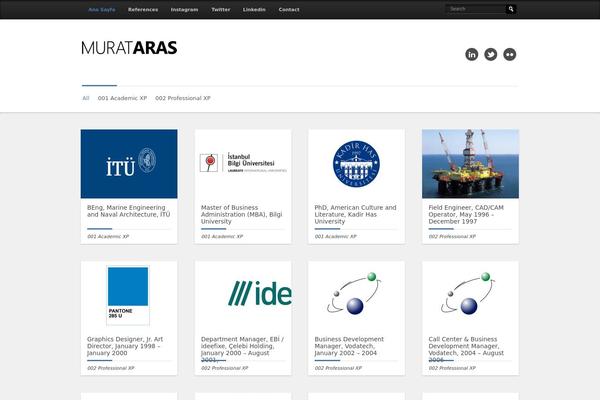
Task: Open Field Engineer, CAD/CAM Operator title
Action: 466,214
